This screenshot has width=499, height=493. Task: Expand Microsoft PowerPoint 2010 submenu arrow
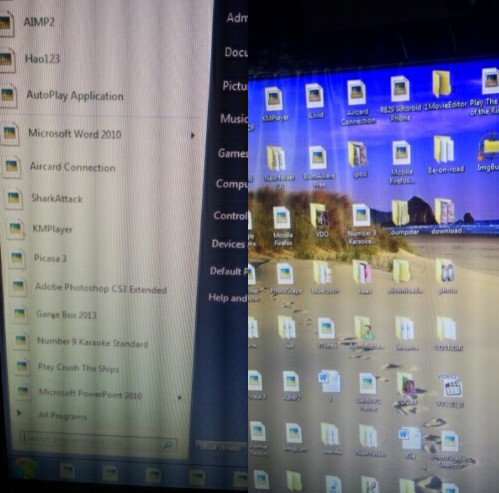pos(180,397)
